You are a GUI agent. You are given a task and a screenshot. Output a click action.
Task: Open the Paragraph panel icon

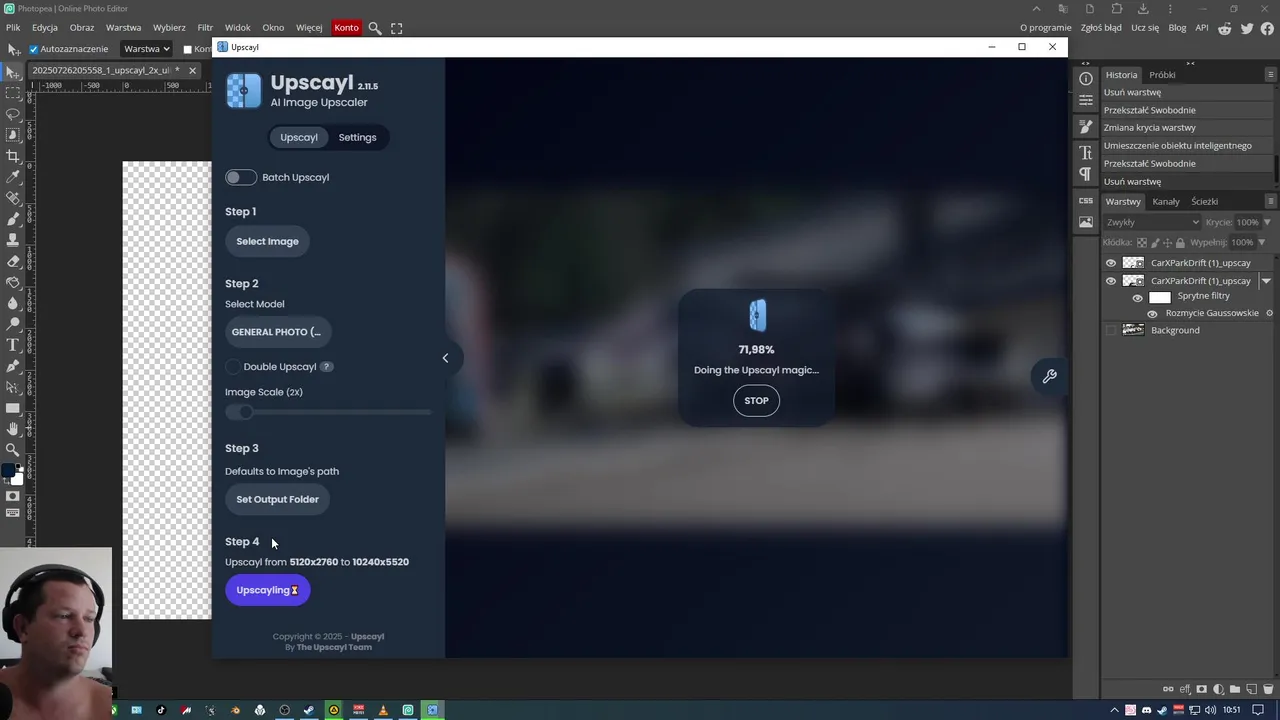pos(1086,174)
